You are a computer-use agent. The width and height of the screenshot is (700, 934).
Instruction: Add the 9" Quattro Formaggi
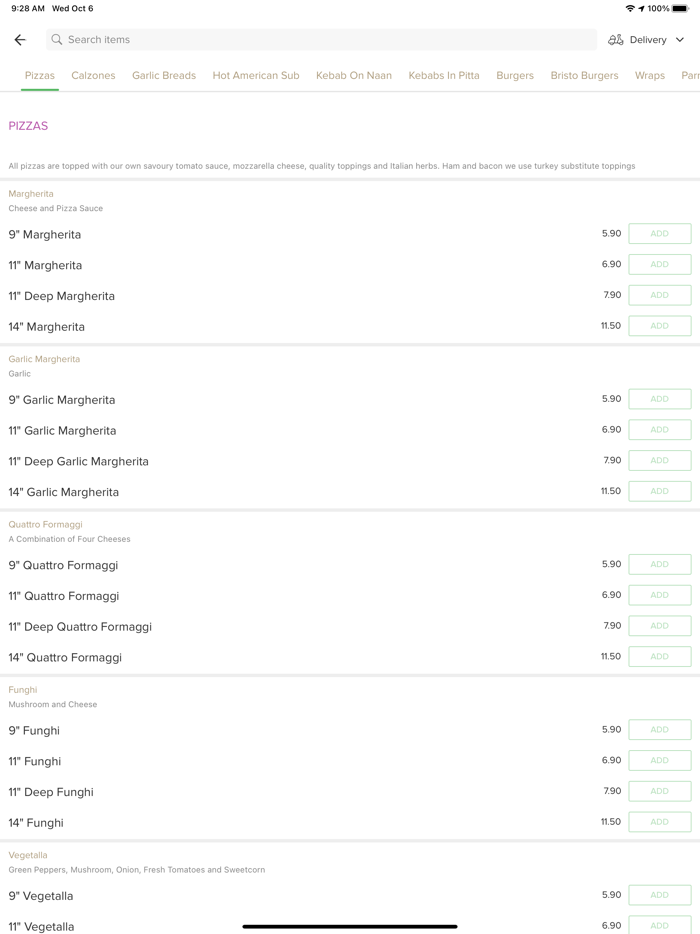[x=659, y=565]
